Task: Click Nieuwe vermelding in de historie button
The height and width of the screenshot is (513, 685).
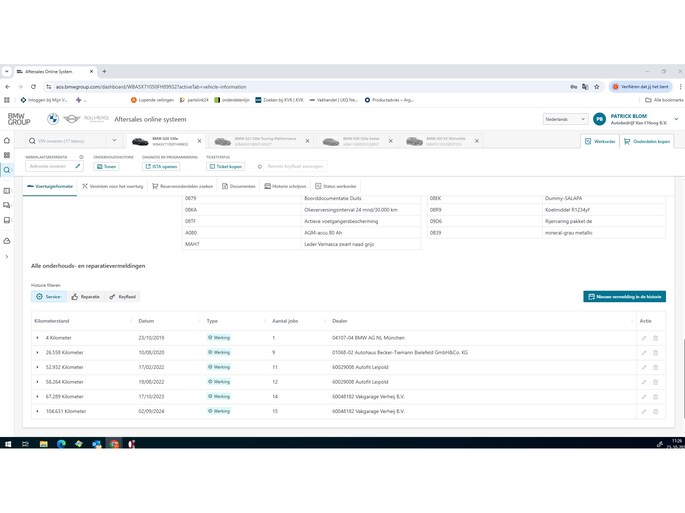Action: [624, 297]
